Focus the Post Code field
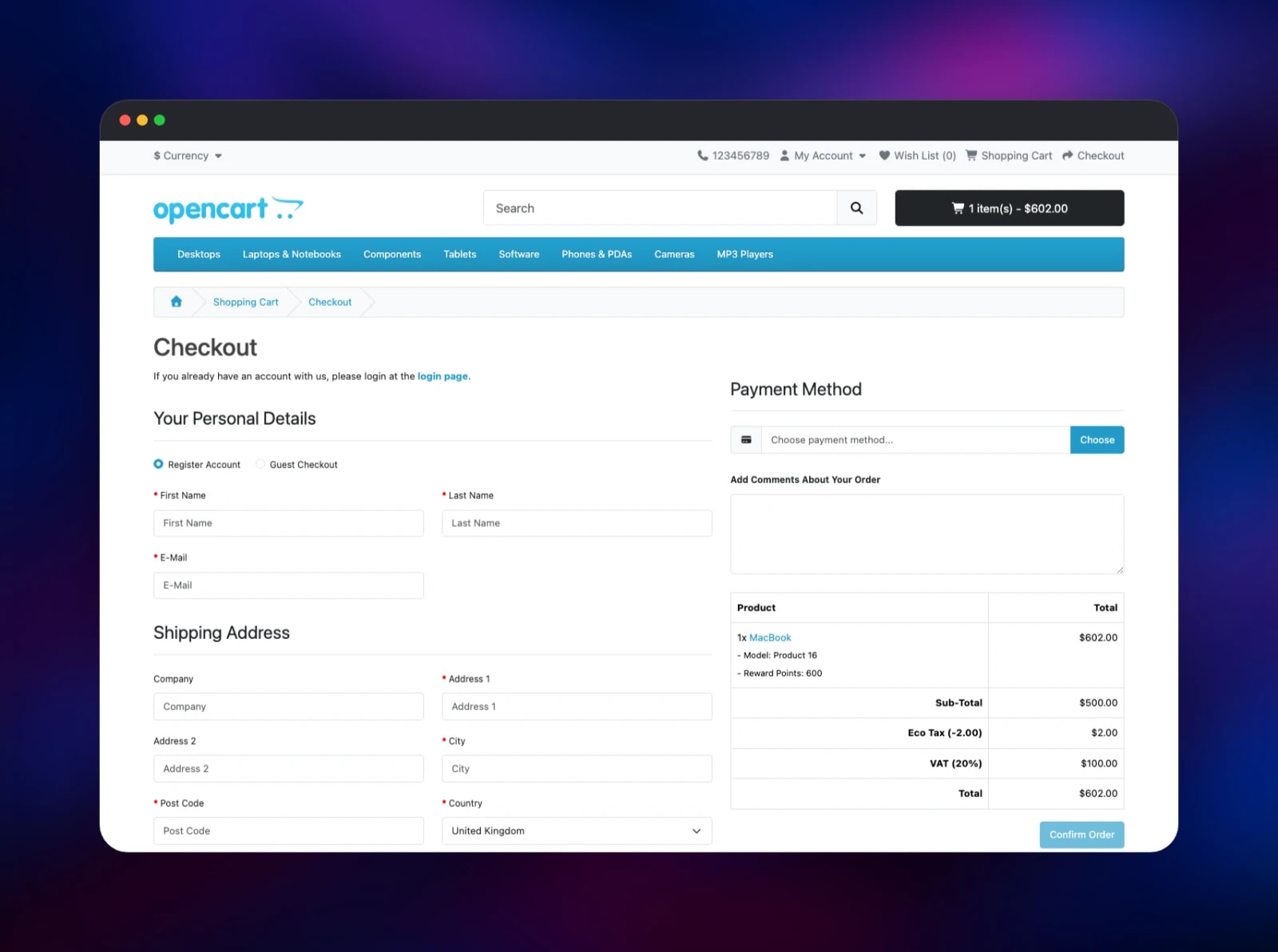The height and width of the screenshot is (952, 1278). tap(288, 831)
